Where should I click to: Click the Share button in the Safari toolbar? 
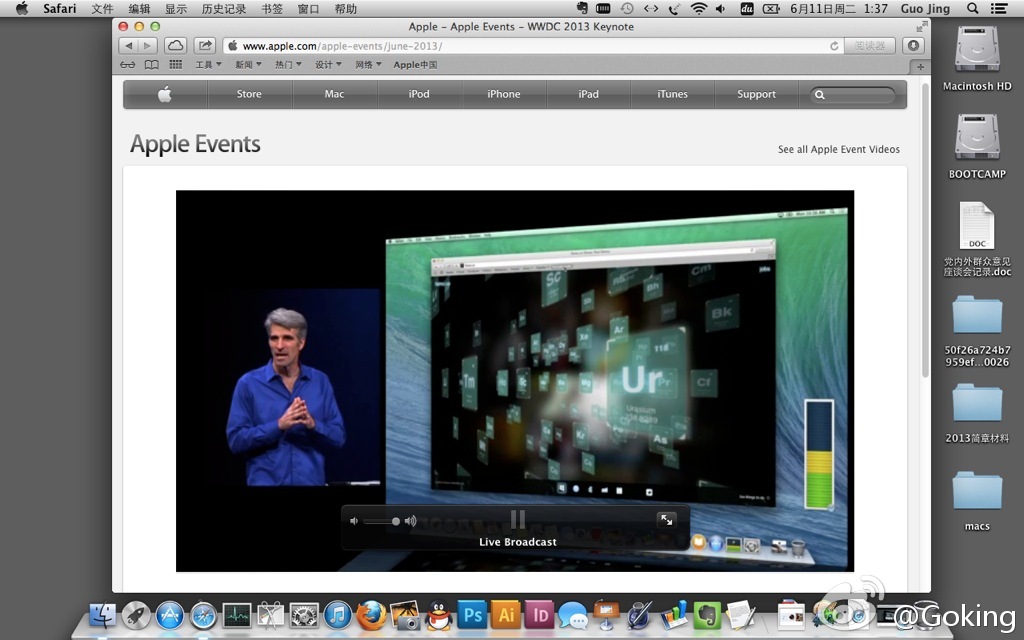click(205, 46)
